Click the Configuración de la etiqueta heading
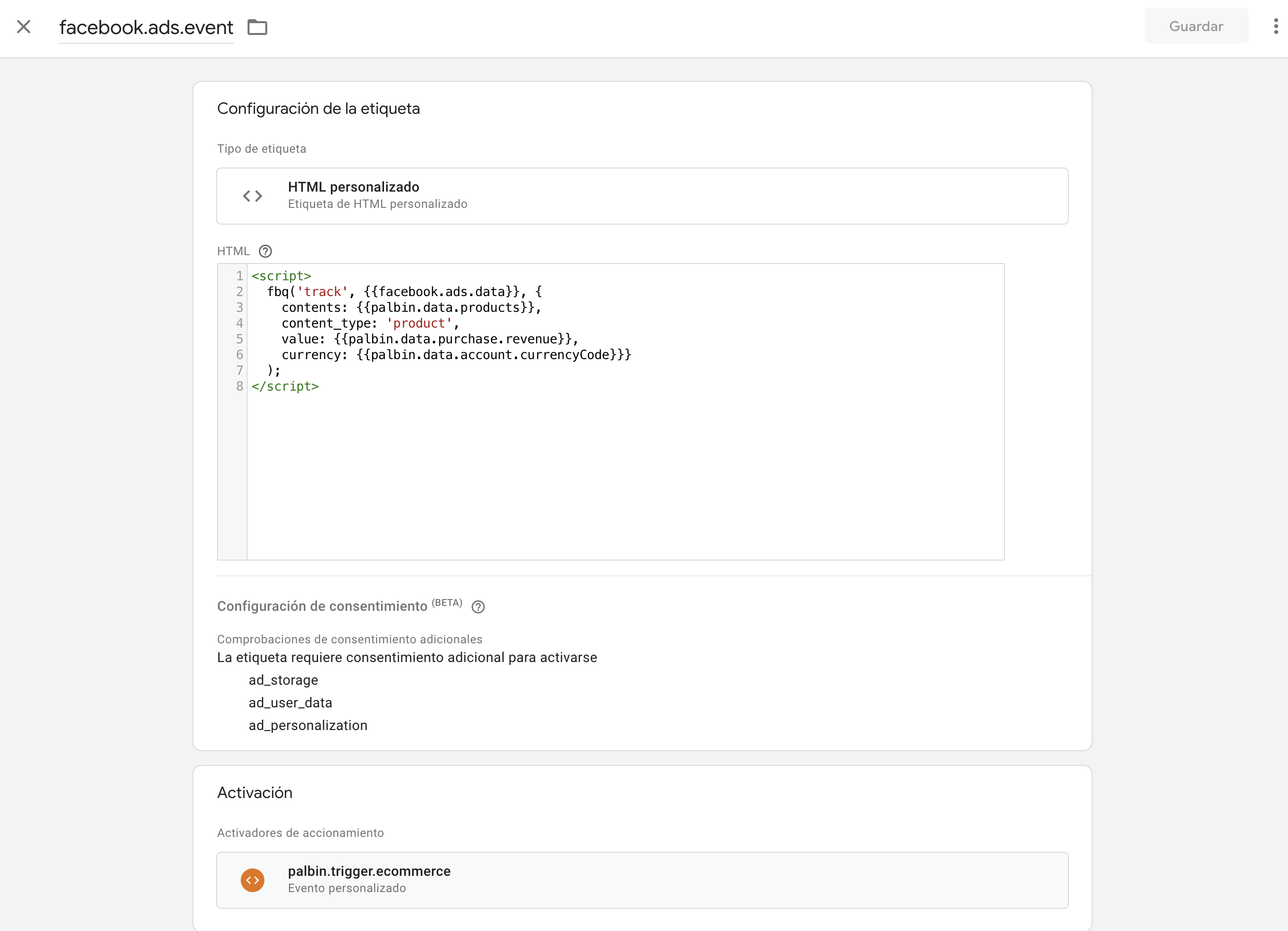Image resolution: width=1288 pixels, height=931 pixels. tap(319, 108)
